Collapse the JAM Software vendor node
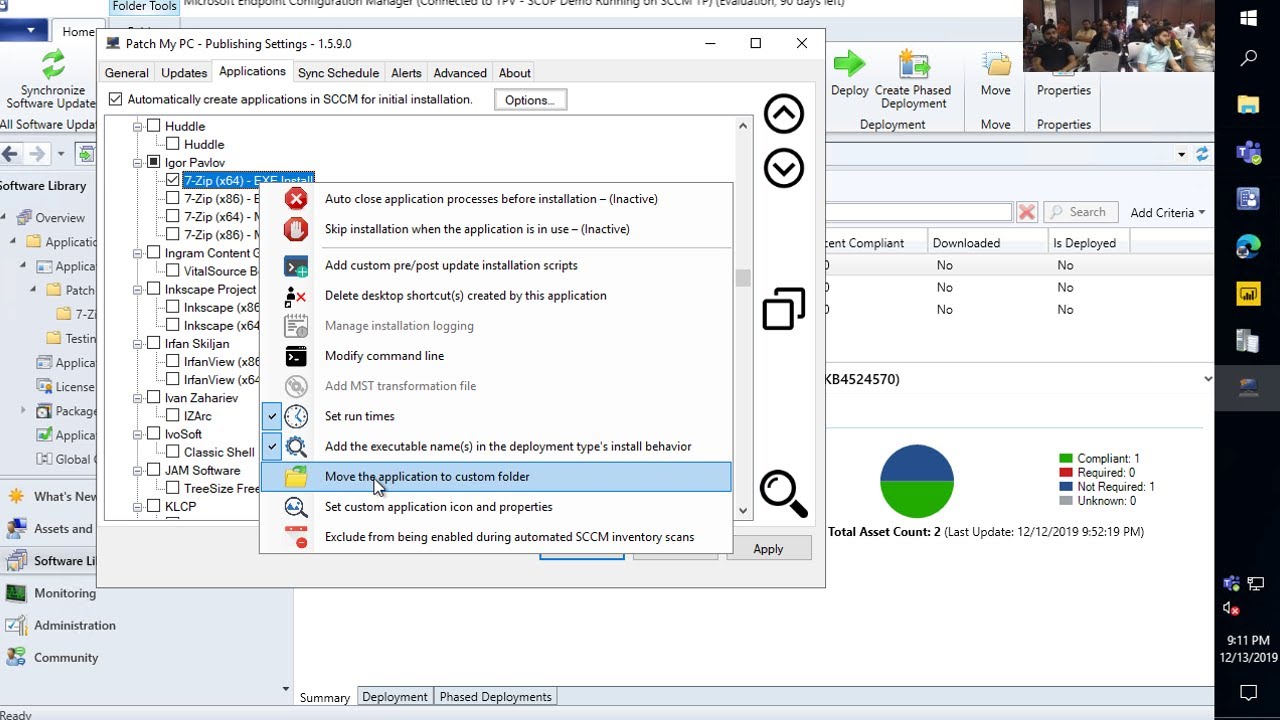This screenshot has height=720, width=1280. (x=138, y=470)
